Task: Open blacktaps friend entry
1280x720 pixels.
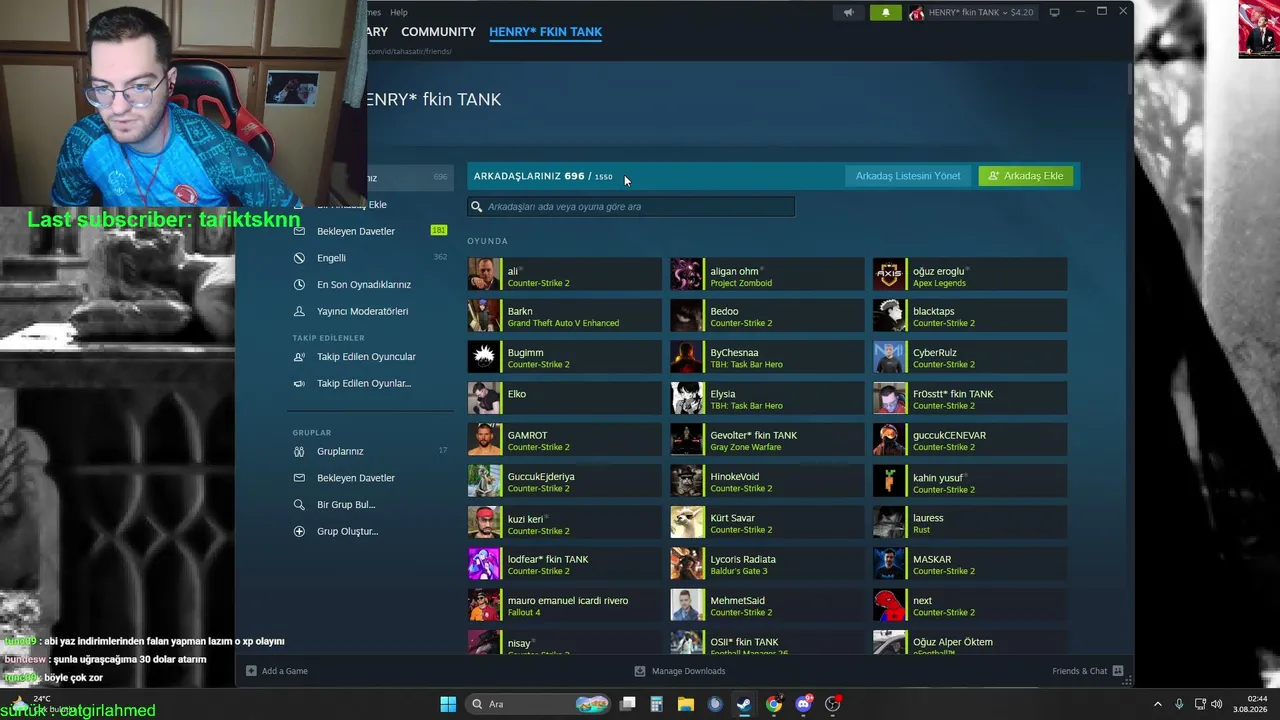Action: pyautogui.click(x=970, y=316)
